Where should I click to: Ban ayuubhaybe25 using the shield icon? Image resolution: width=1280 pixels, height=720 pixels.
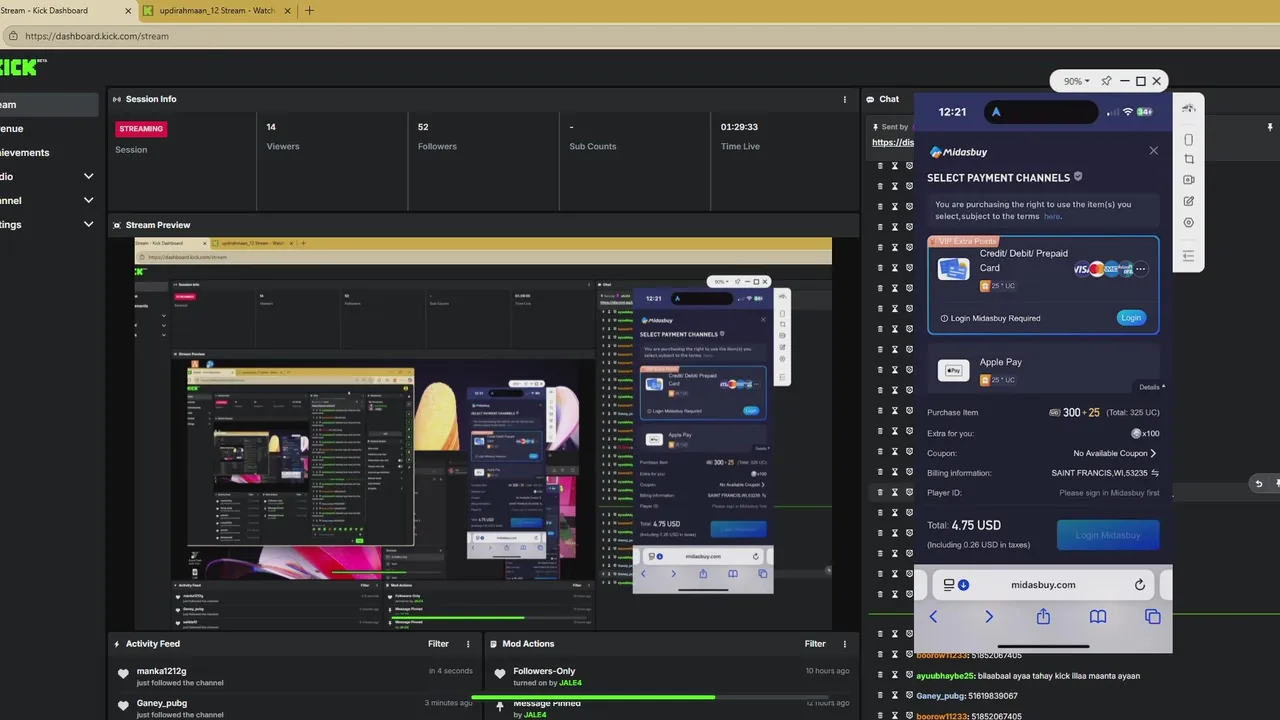pos(909,675)
